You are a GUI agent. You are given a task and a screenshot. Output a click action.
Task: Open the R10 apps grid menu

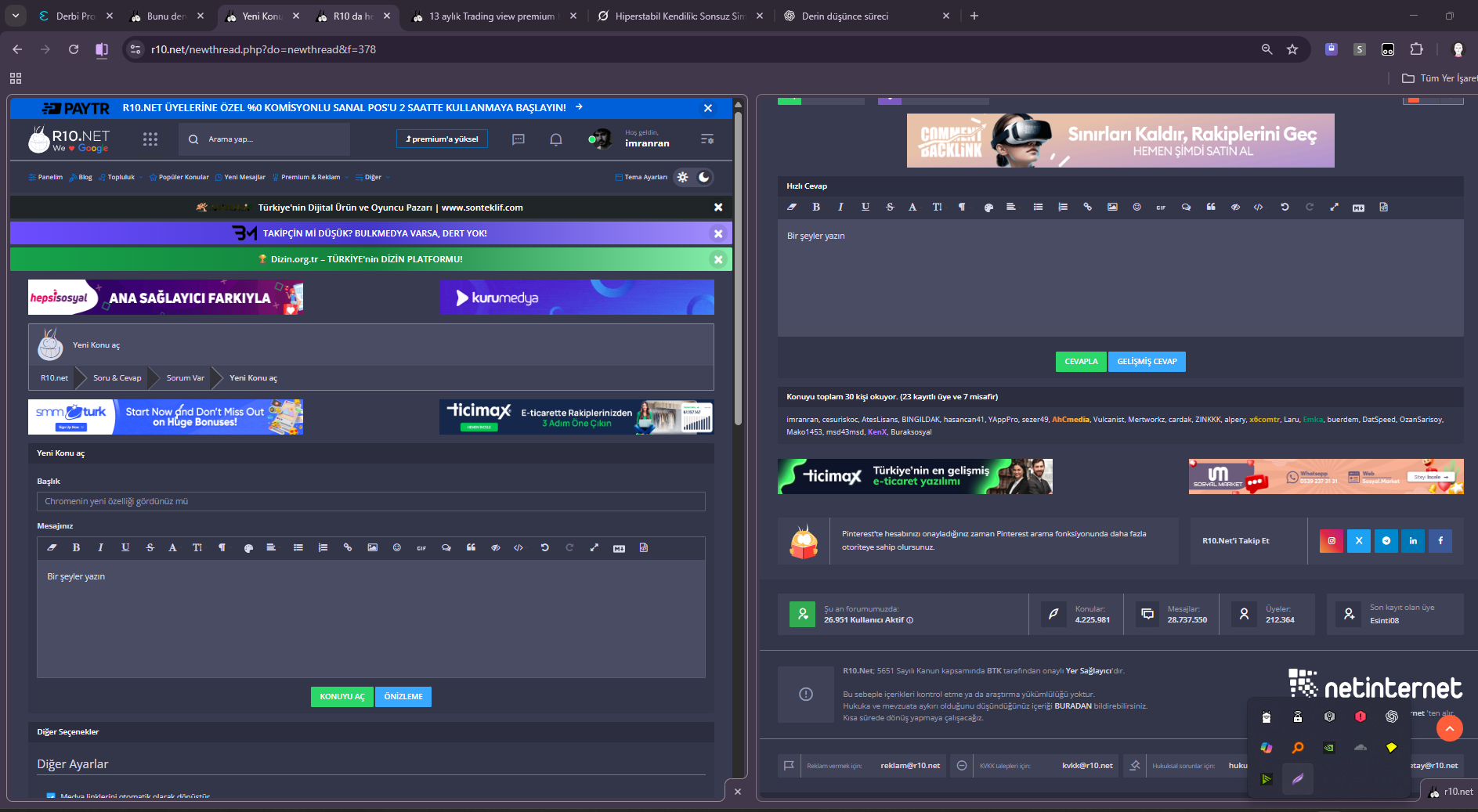point(150,139)
